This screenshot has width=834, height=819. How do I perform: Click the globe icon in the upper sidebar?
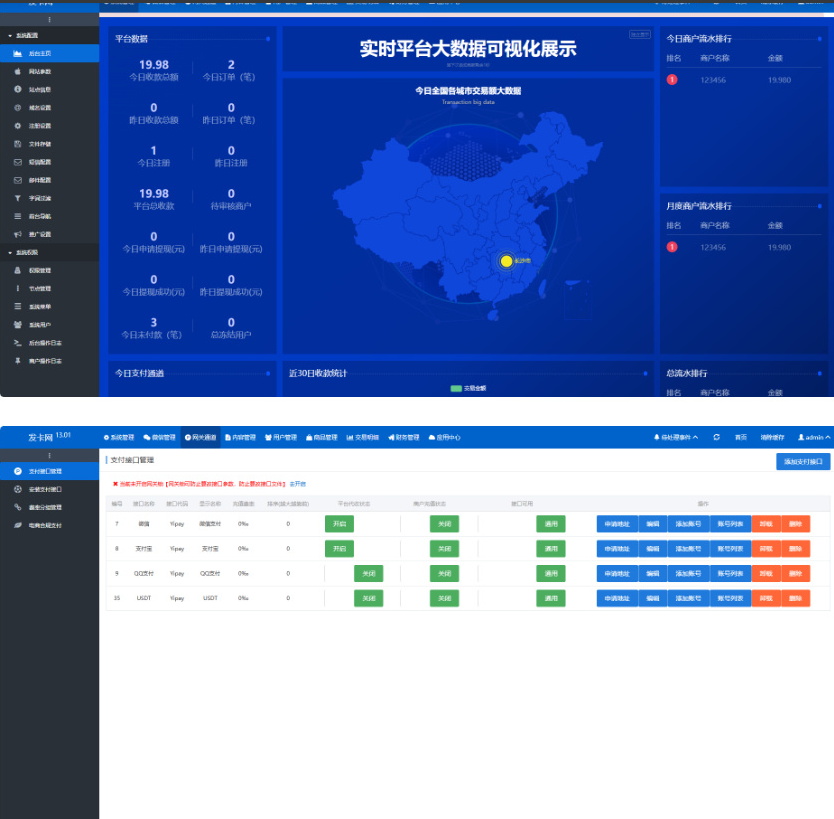[18, 107]
